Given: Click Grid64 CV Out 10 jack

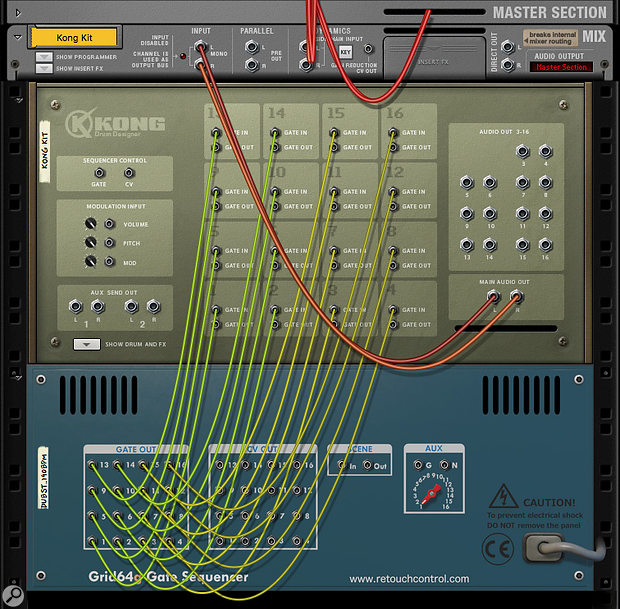Looking at the screenshot, I should 245,490.
